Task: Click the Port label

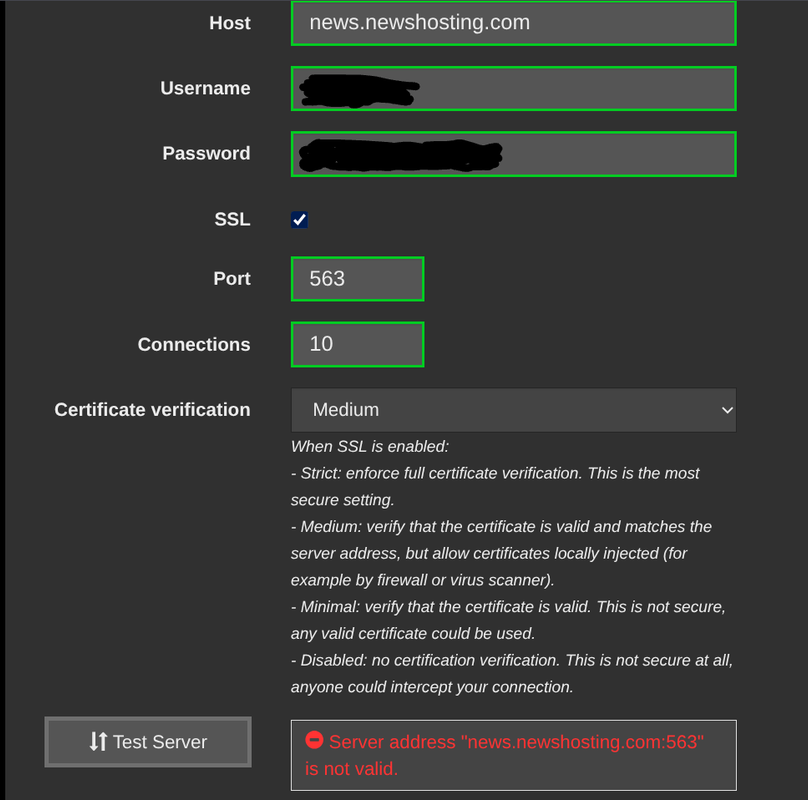Action: (x=231, y=279)
